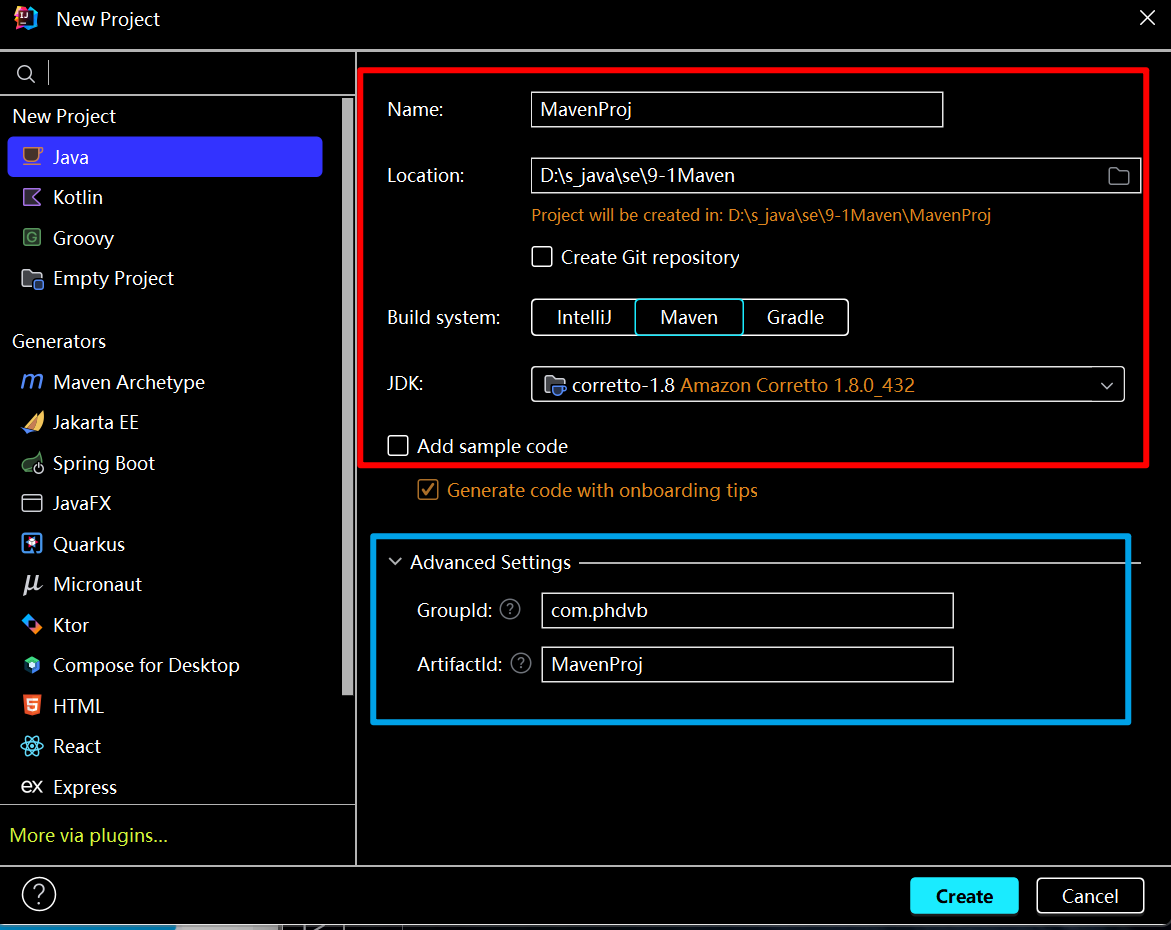The height and width of the screenshot is (930, 1171).
Task: Click 'Project will be created in' path text
Action: click(x=761, y=215)
